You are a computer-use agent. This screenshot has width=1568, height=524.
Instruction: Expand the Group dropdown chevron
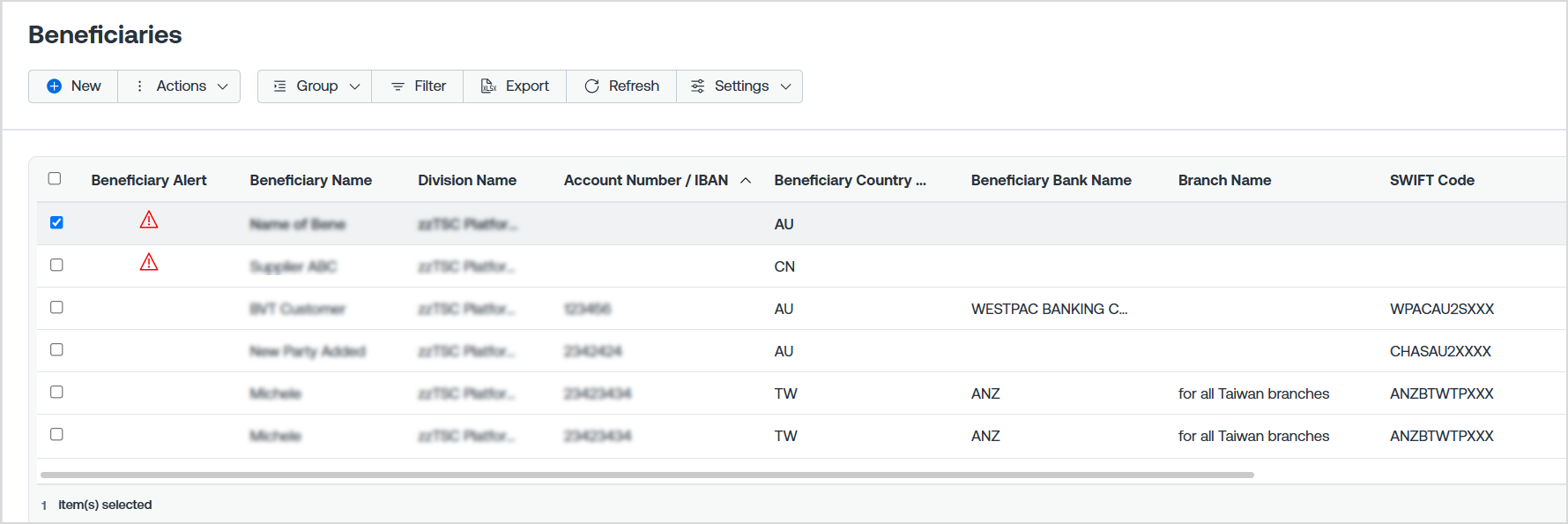click(x=354, y=86)
